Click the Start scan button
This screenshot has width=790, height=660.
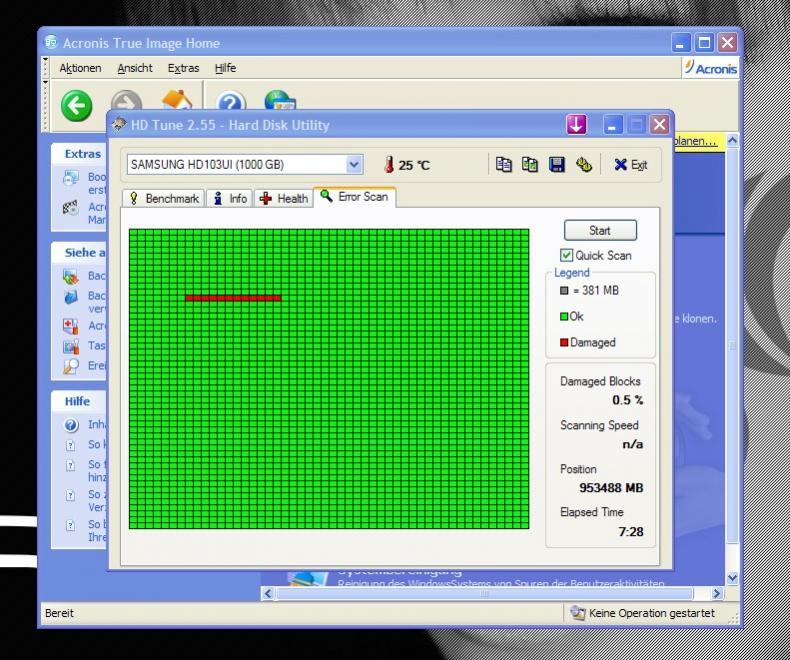point(600,230)
